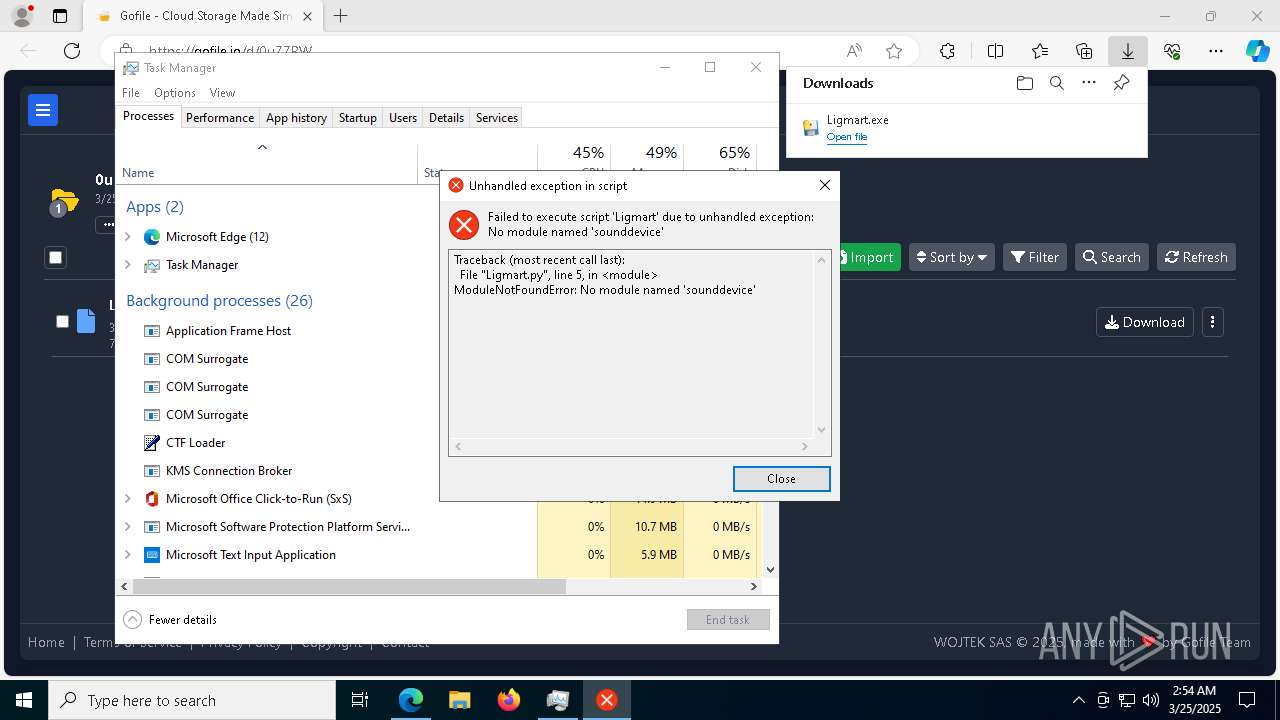This screenshot has height=720, width=1280.
Task: Tick the Gofile file row checkbox
Action: [x=62, y=321]
